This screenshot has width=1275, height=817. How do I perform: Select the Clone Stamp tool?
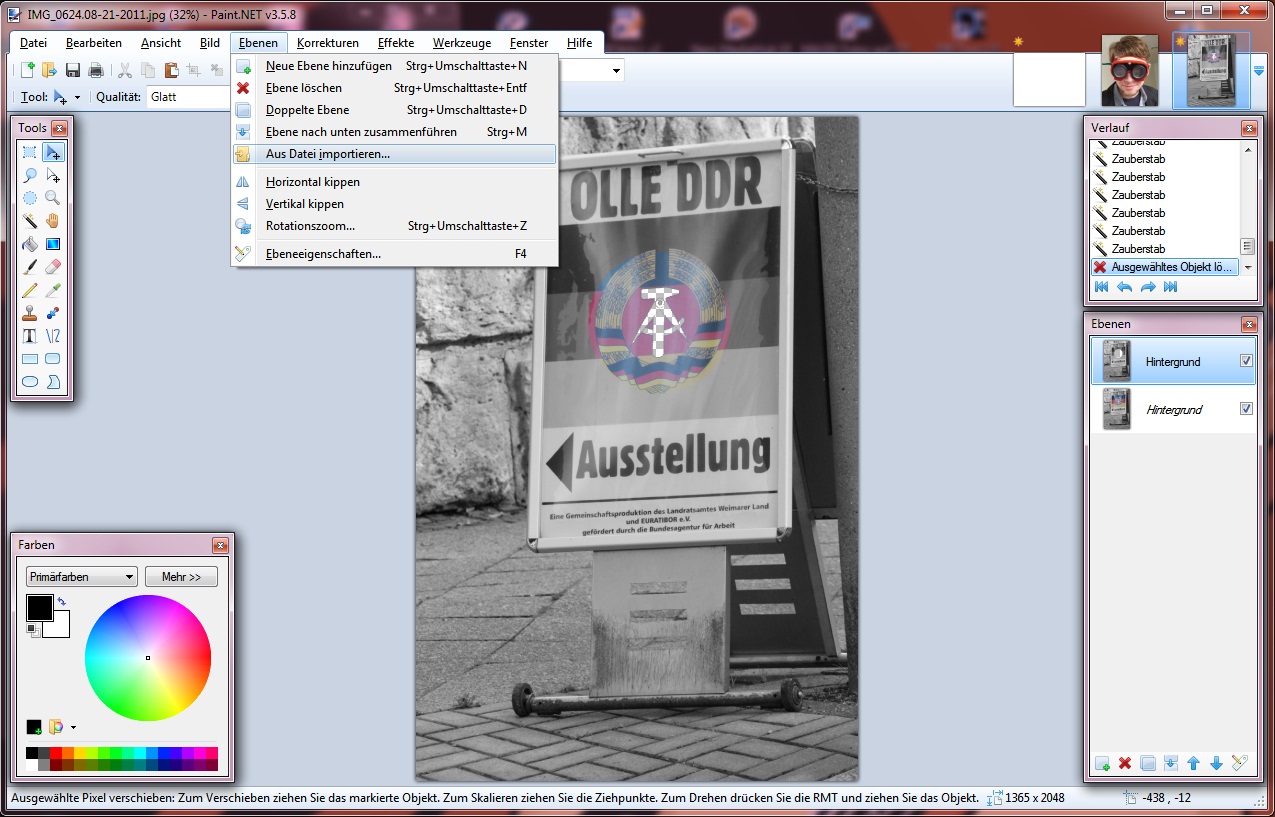(x=30, y=313)
